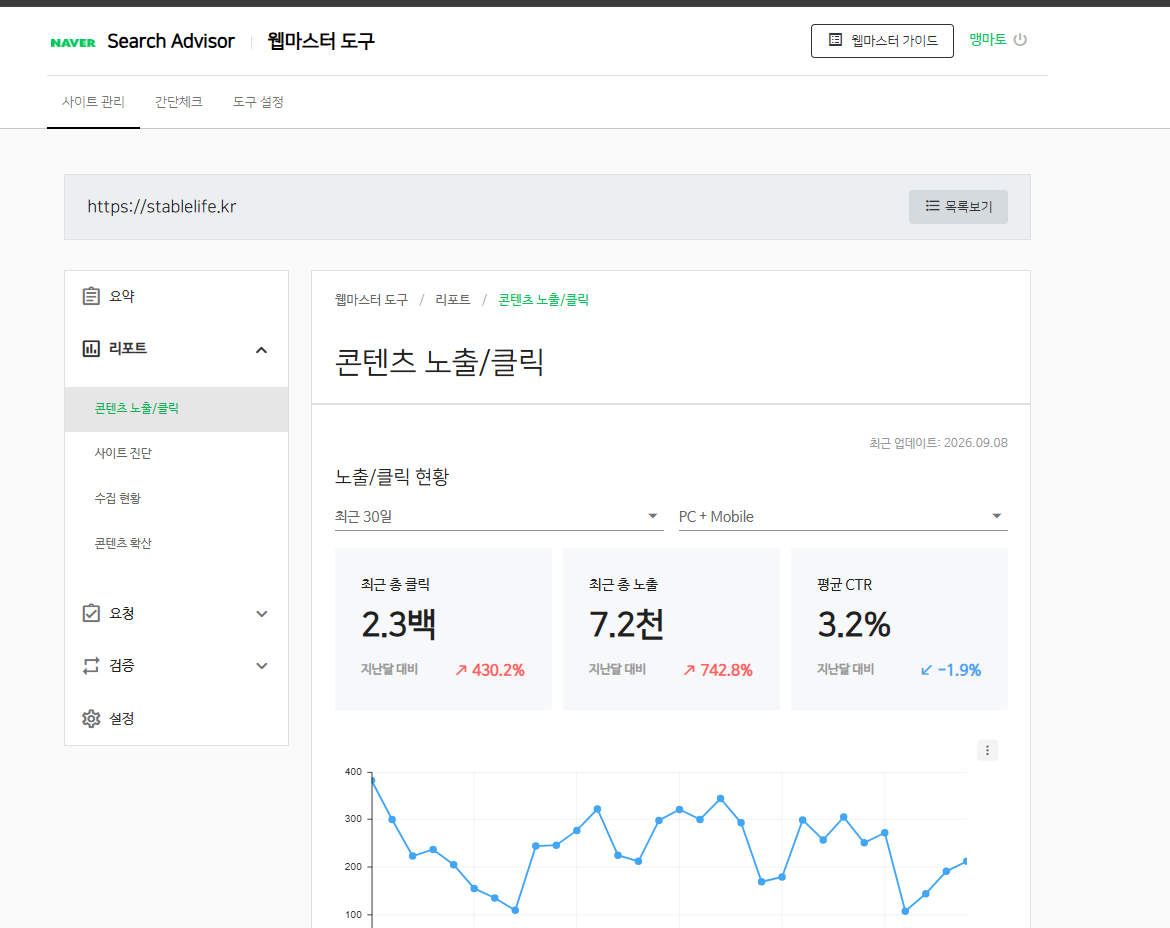Image resolution: width=1170 pixels, height=928 pixels.
Task: Click the 742.8% increase indicator
Action: pyautogui.click(x=718, y=670)
